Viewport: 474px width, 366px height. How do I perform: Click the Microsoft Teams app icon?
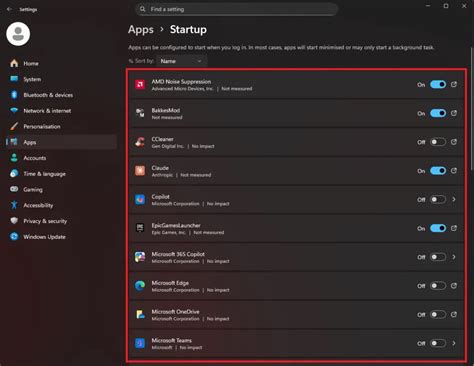click(140, 343)
